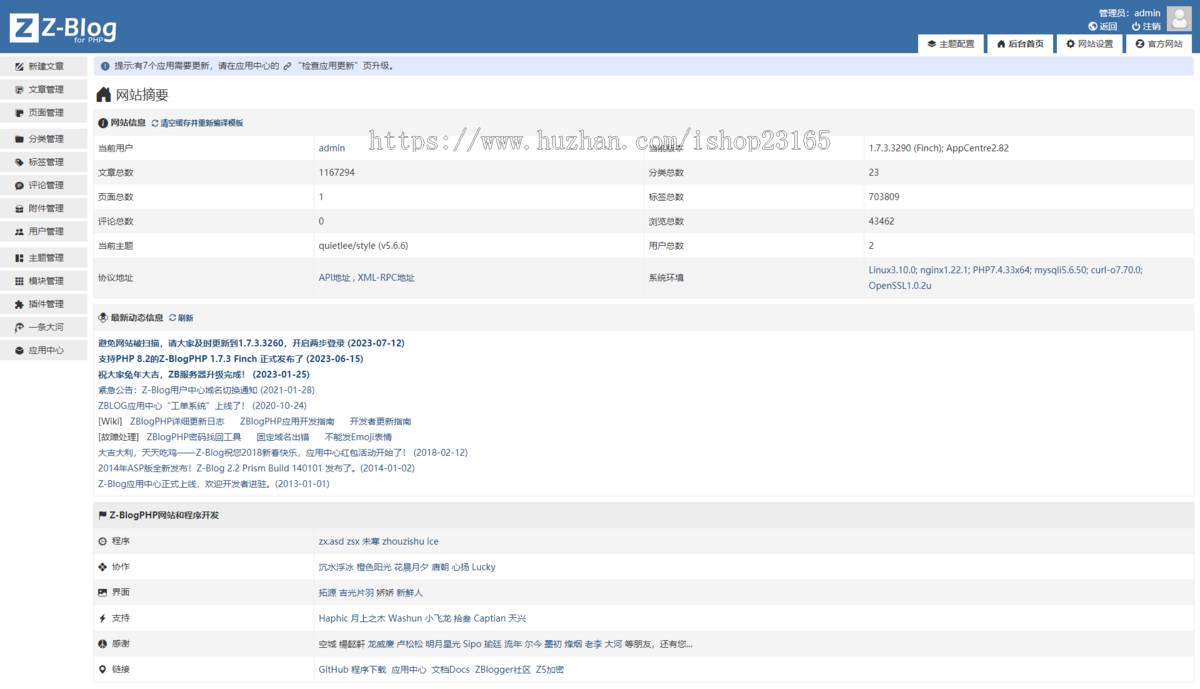
Task: Click the info icon beside 网站信息
Action: pyautogui.click(x=102, y=123)
